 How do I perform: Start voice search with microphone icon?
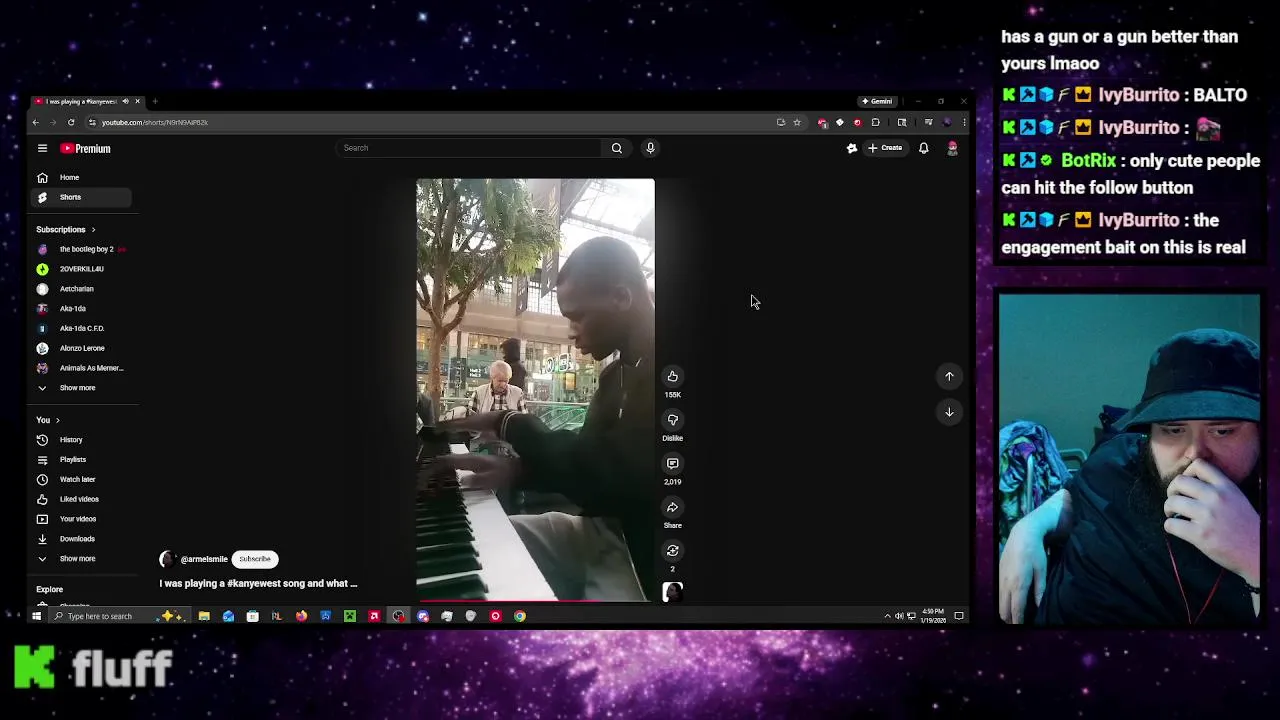pyautogui.click(x=650, y=148)
